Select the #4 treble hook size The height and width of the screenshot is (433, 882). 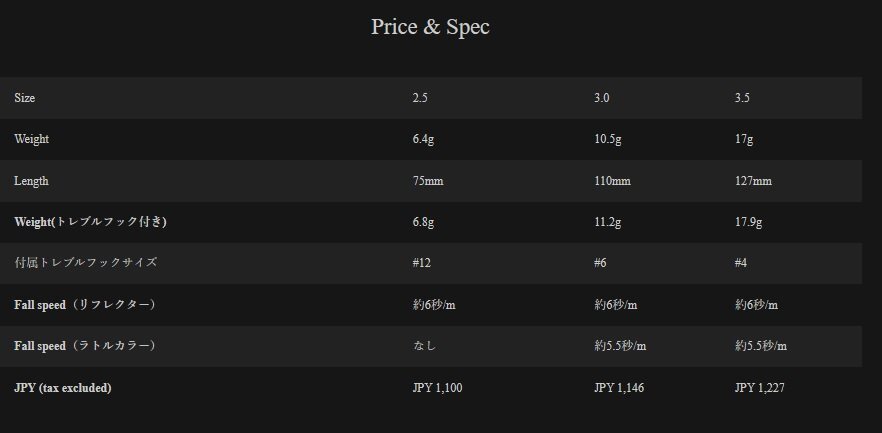tap(742, 263)
